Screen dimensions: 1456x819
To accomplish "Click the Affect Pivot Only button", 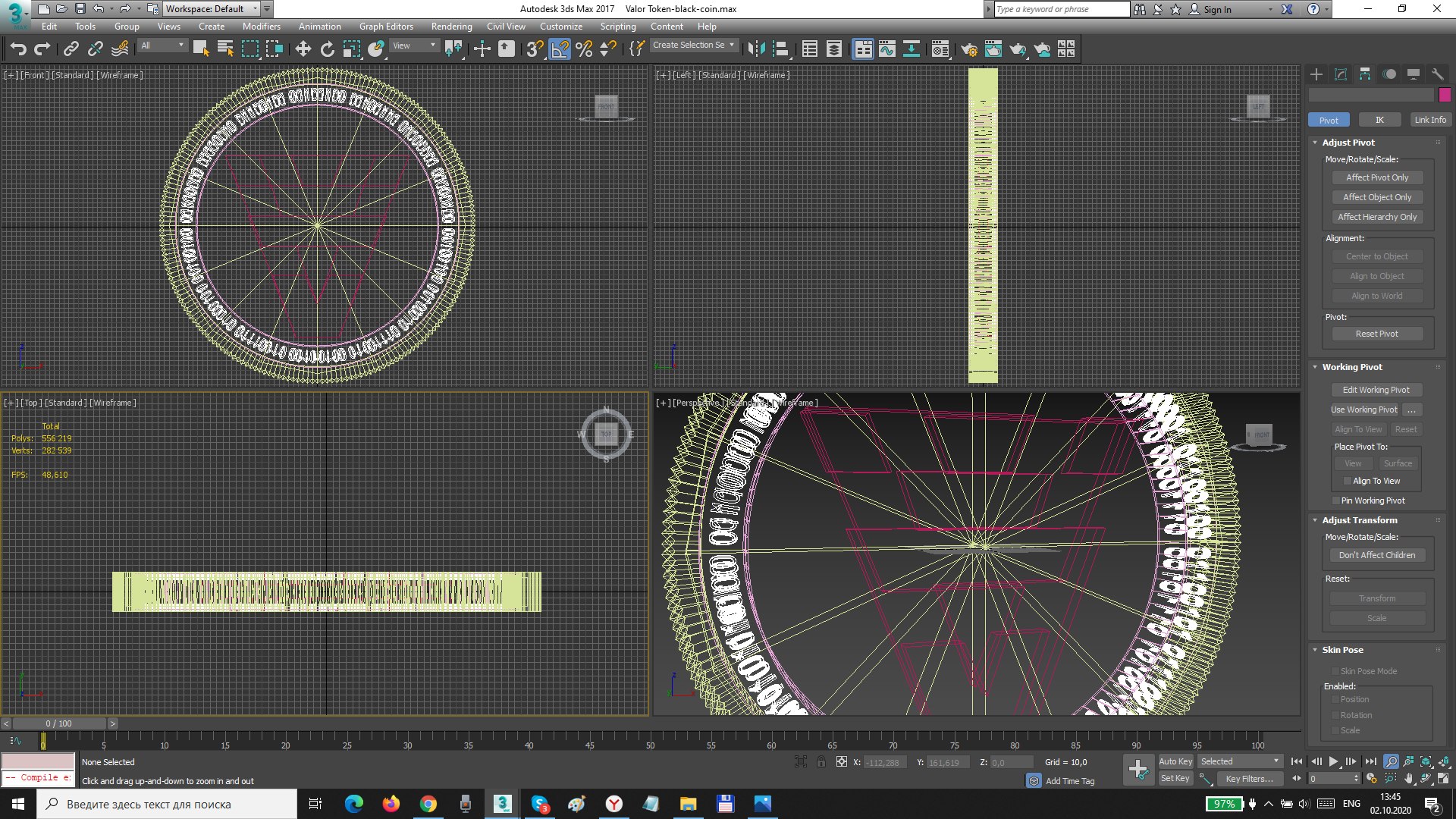I will pos(1376,177).
